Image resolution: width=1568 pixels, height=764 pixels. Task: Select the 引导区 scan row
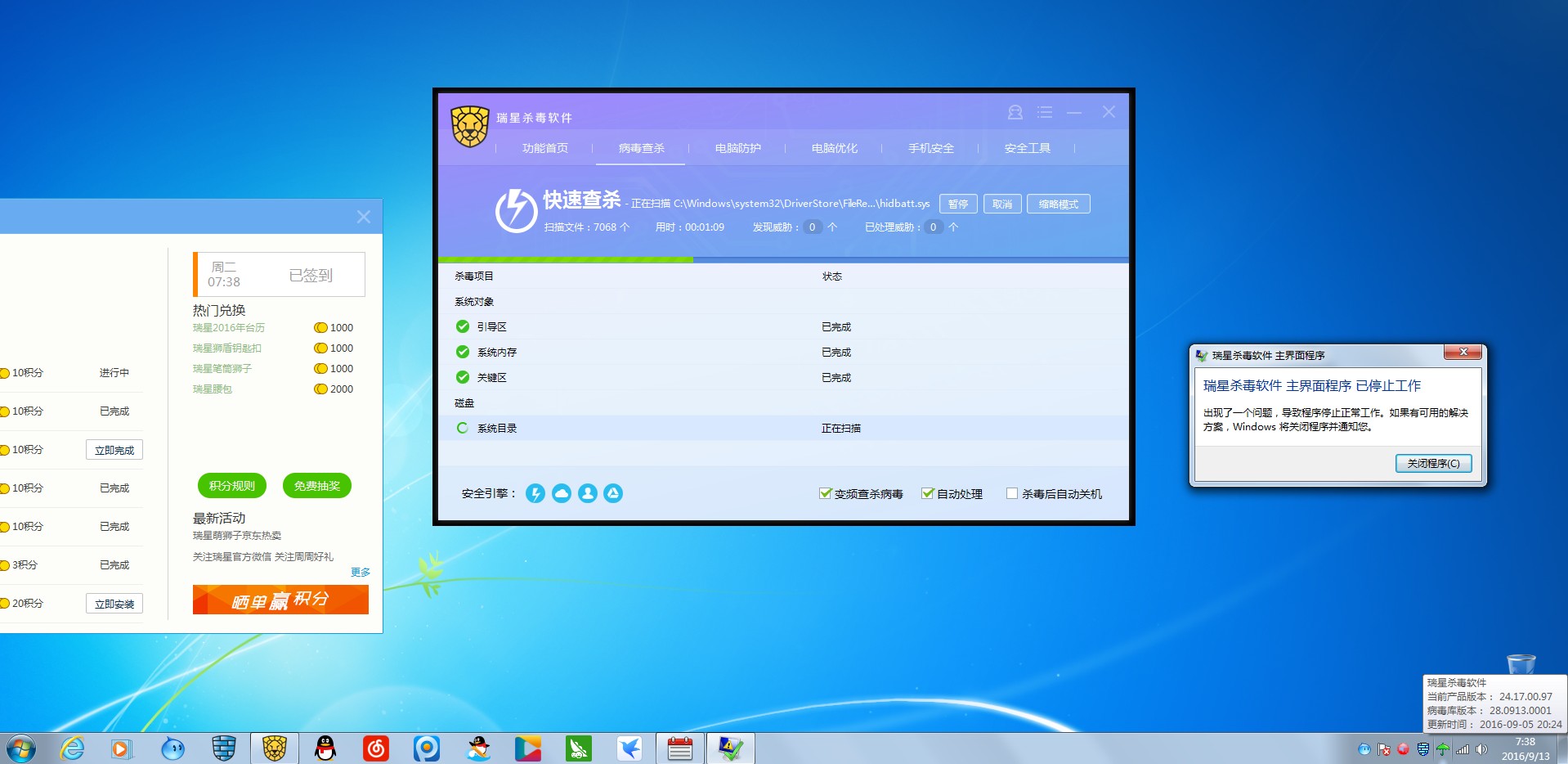tap(783, 326)
